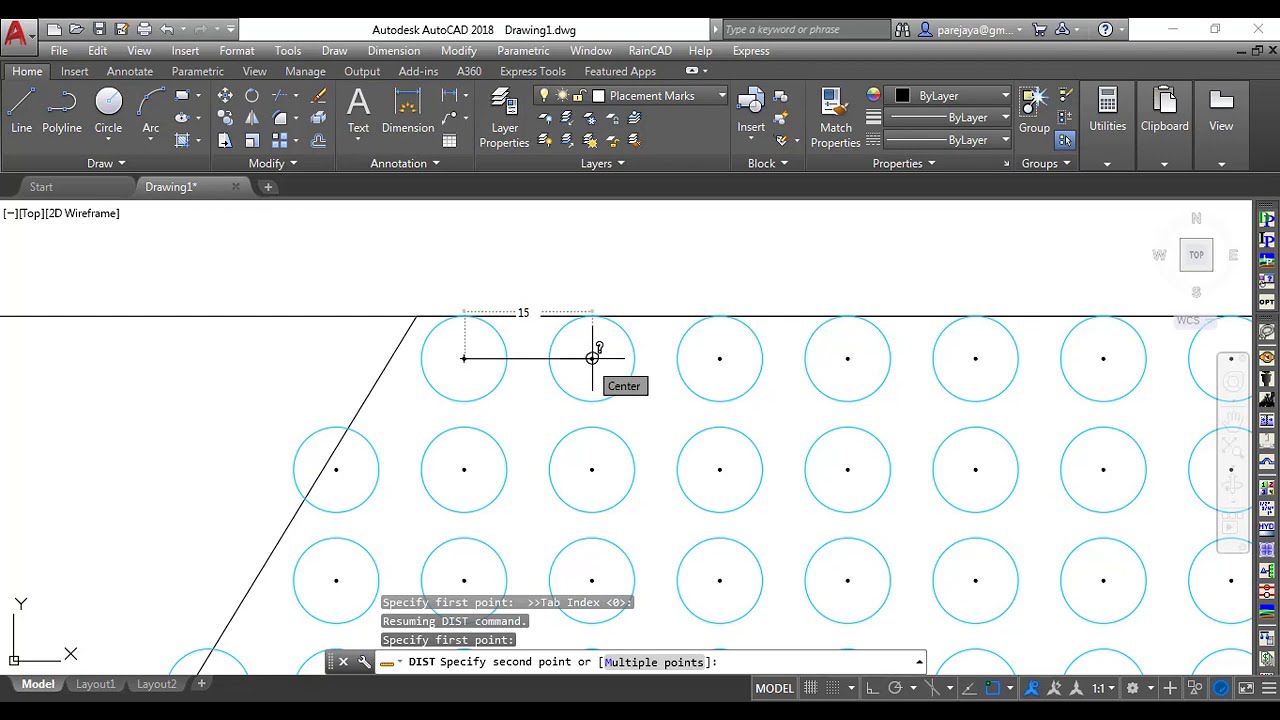Open the Placement Marks layer dropdown

[721, 96]
